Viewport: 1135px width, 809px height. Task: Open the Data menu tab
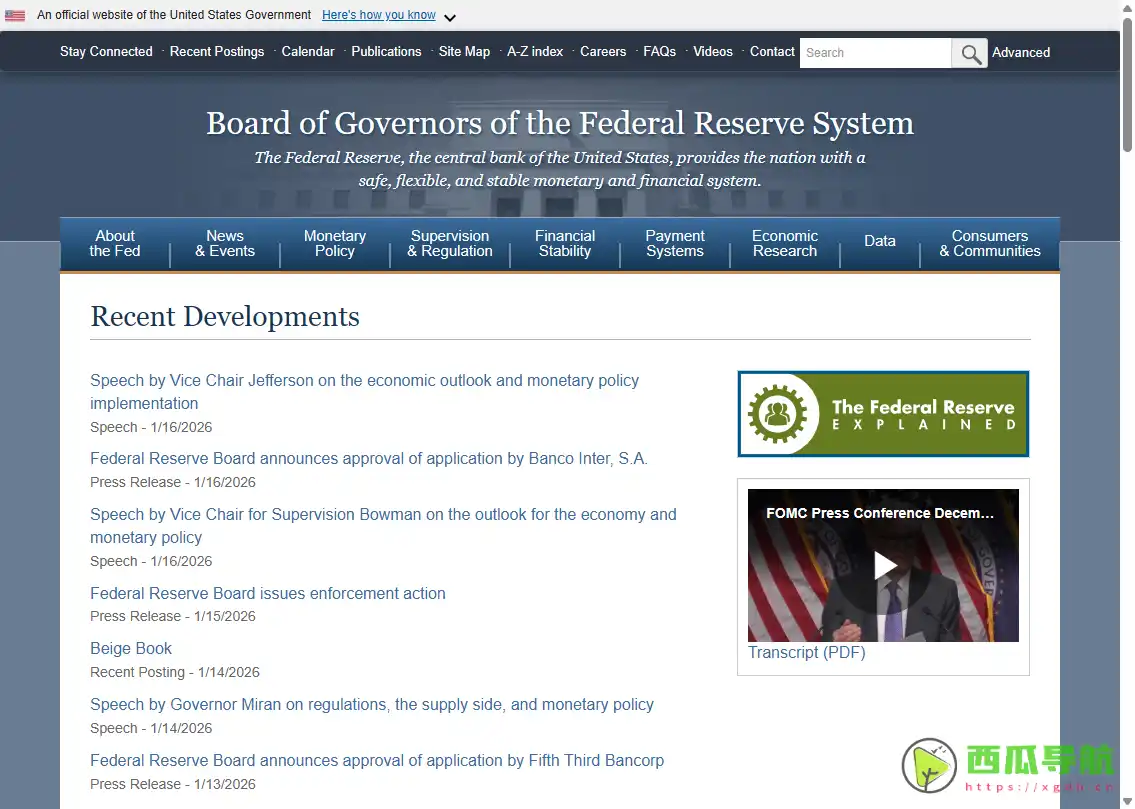tap(880, 241)
